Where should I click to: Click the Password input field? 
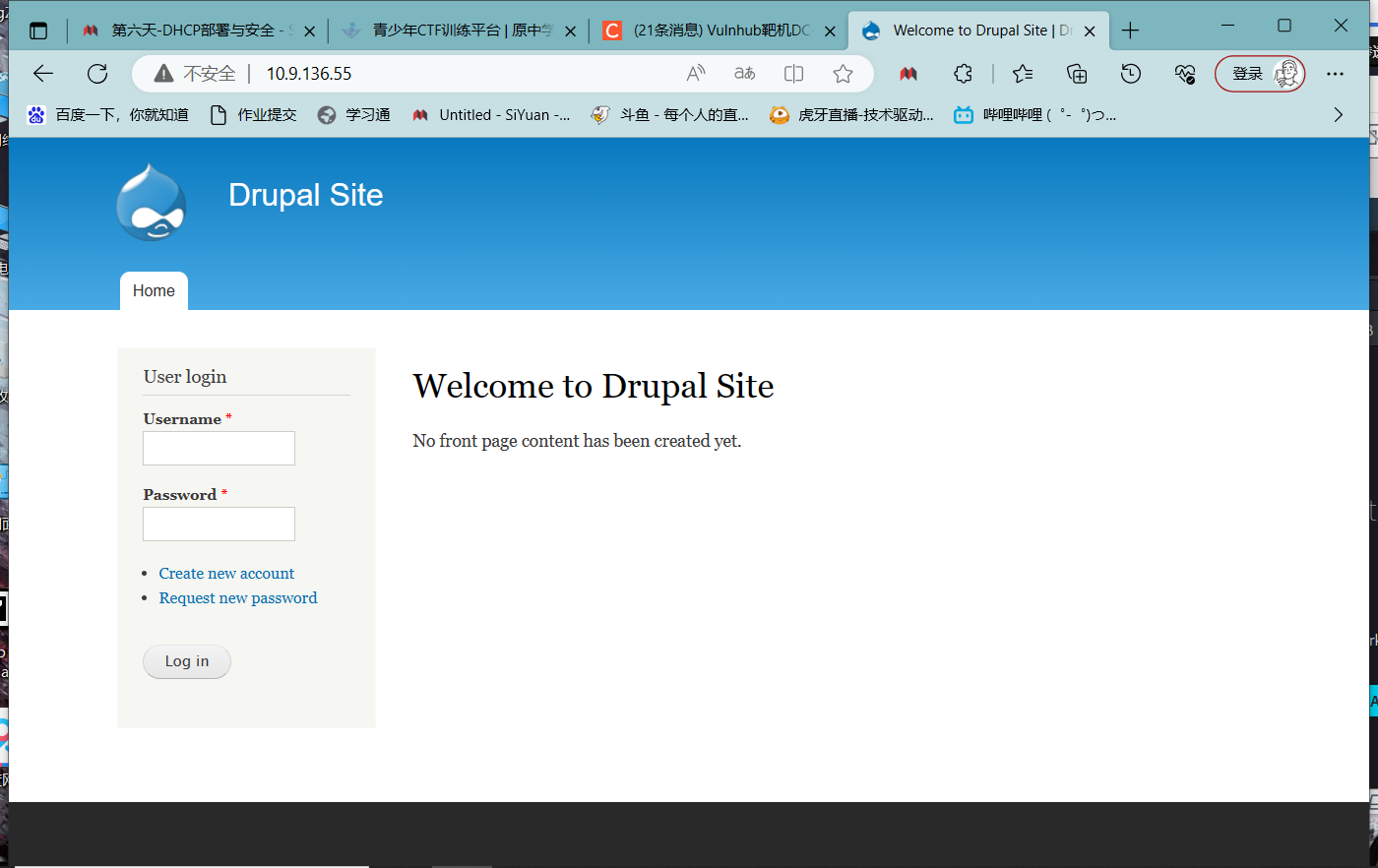click(219, 525)
